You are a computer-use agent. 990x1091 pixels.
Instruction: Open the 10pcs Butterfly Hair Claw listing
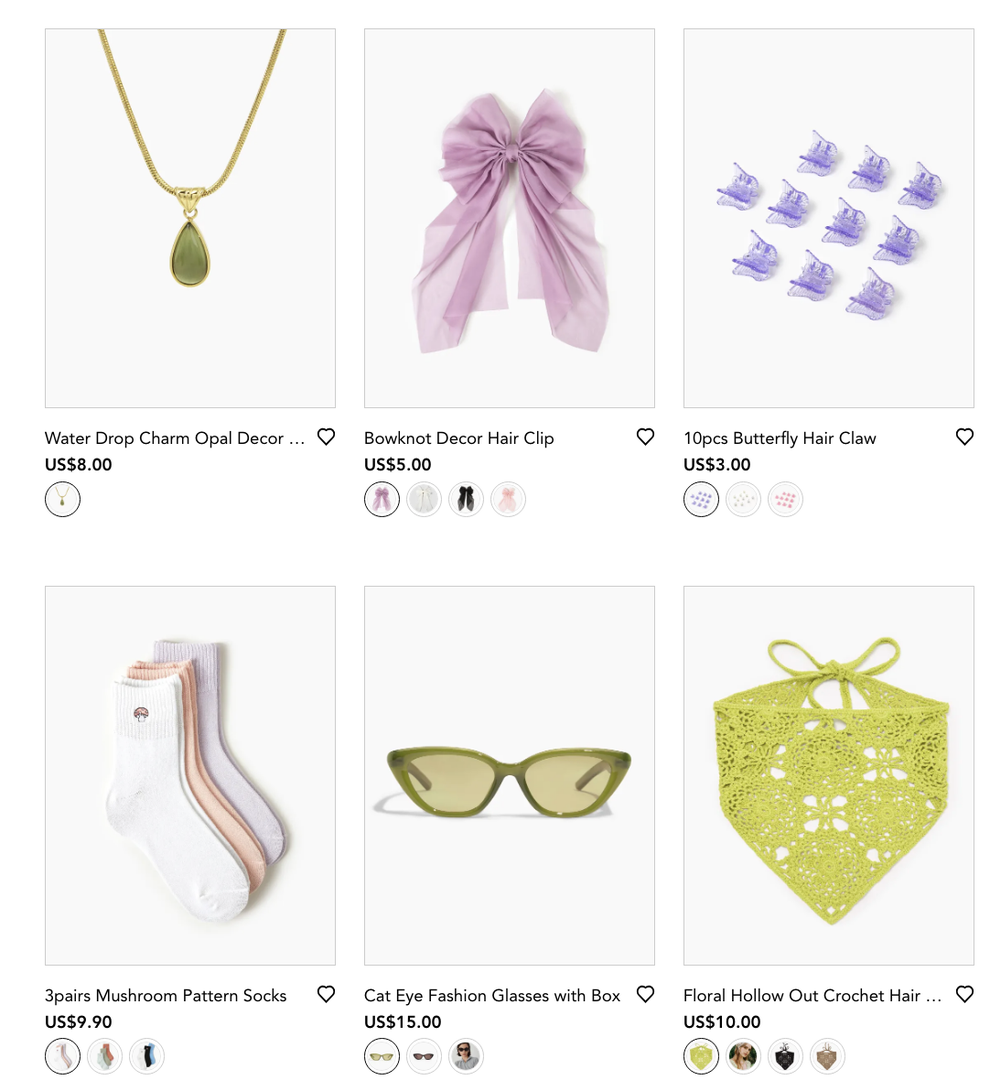tap(779, 438)
